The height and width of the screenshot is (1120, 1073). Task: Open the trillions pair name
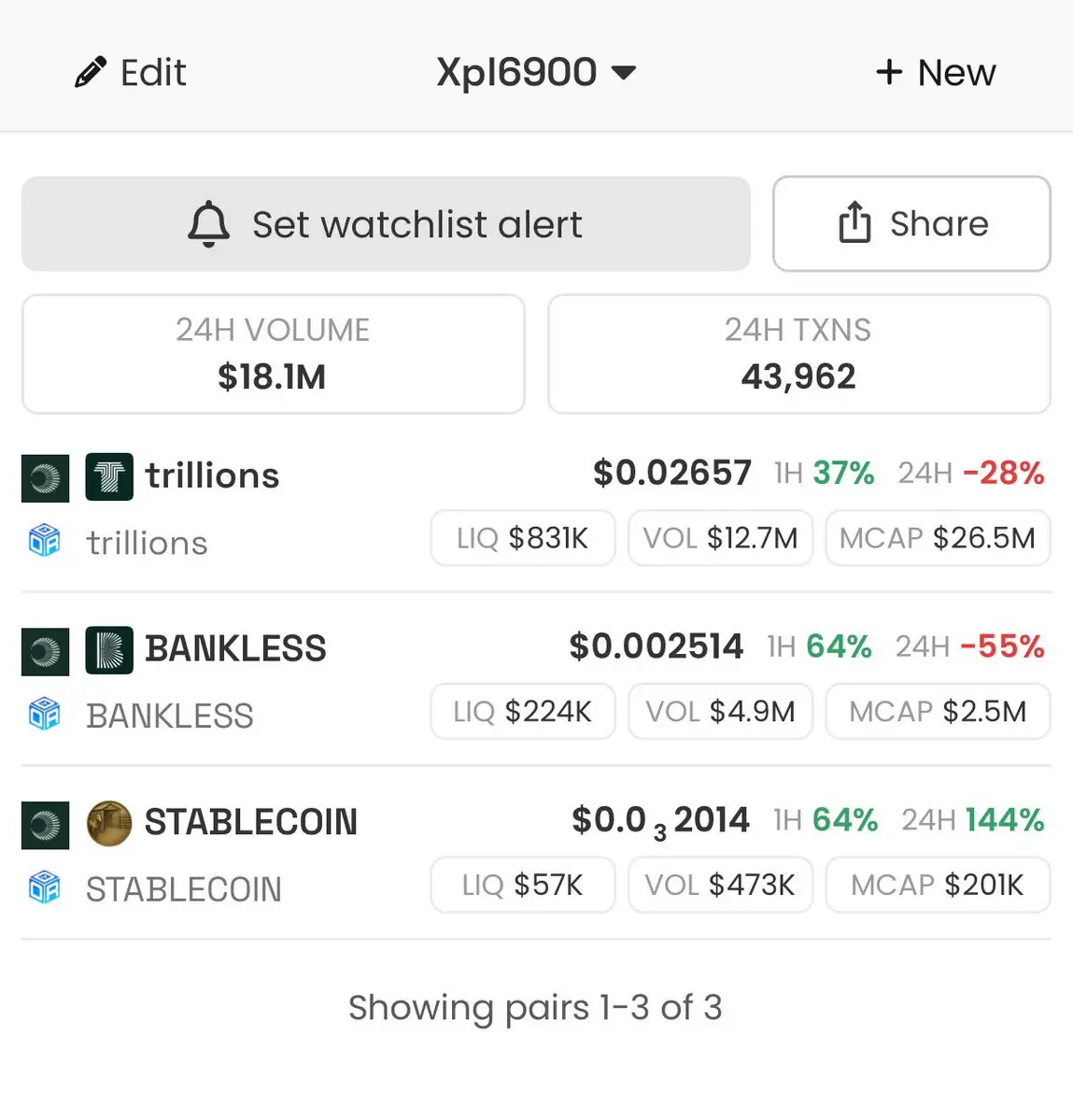[212, 475]
